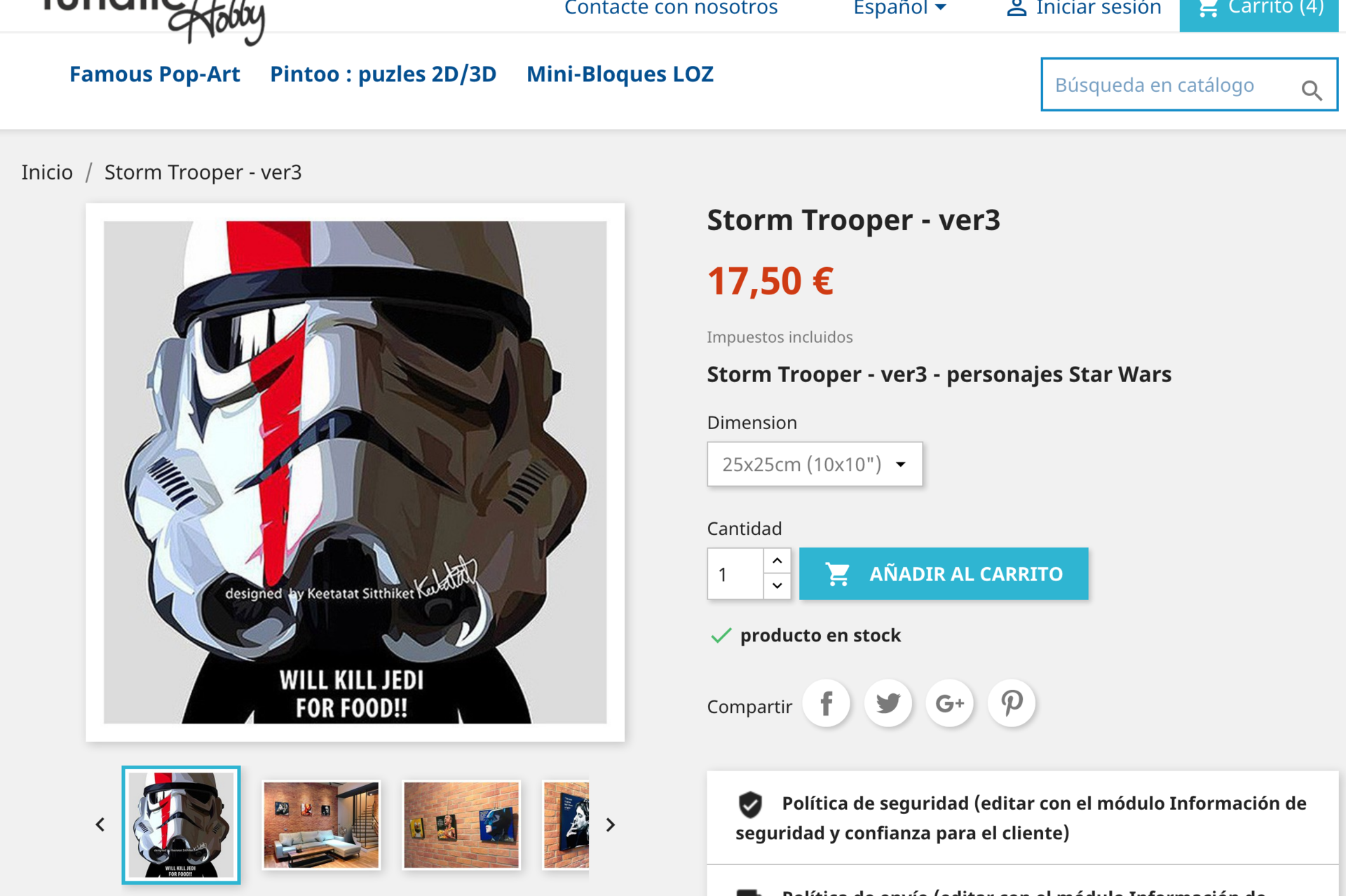Viewport: 1346px width, 896px height.
Task: Go to Mini-Bloques LOZ category
Action: [620, 74]
